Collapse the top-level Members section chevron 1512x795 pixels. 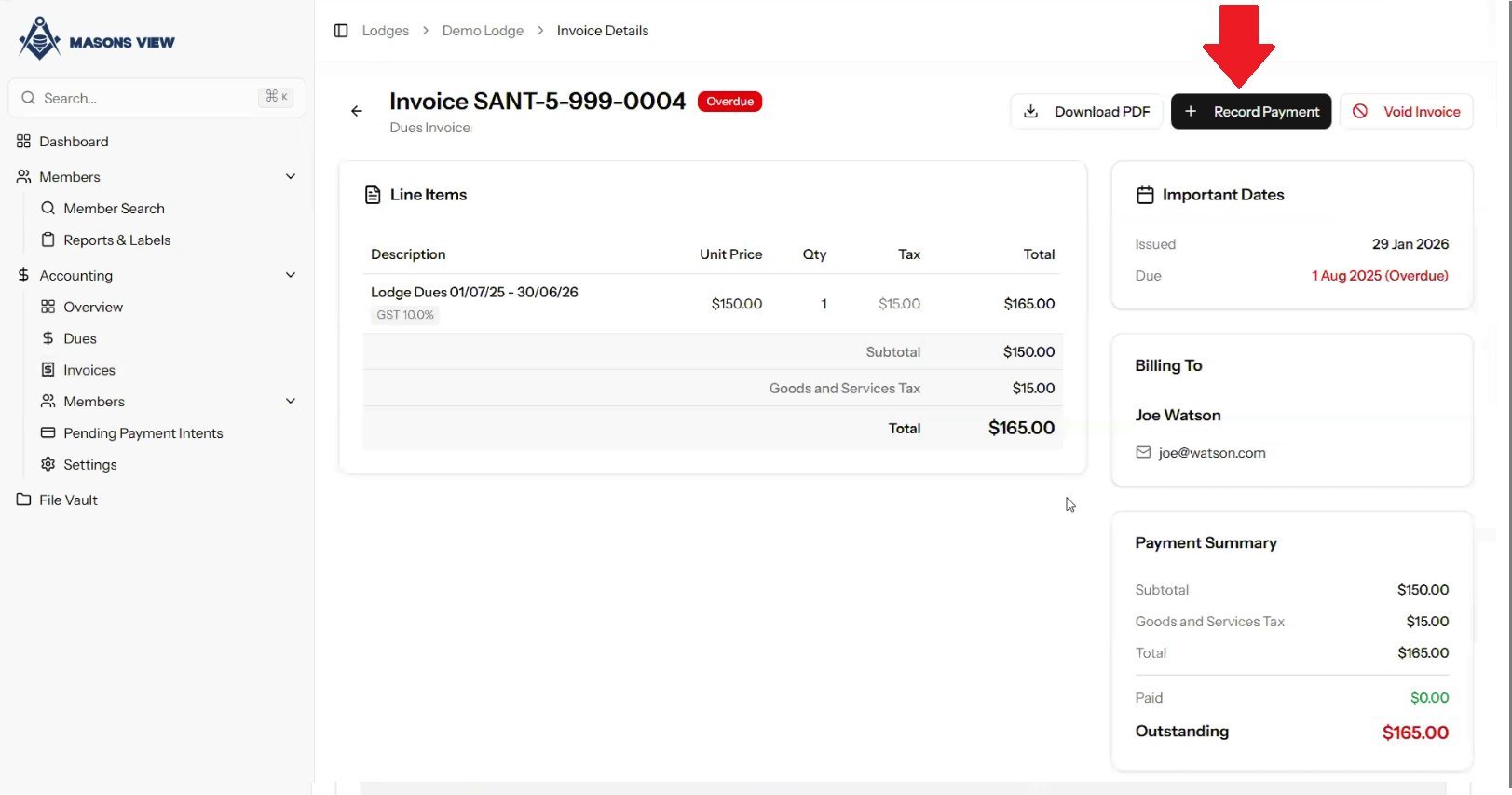pyautogui.click(x=291, y=177)
